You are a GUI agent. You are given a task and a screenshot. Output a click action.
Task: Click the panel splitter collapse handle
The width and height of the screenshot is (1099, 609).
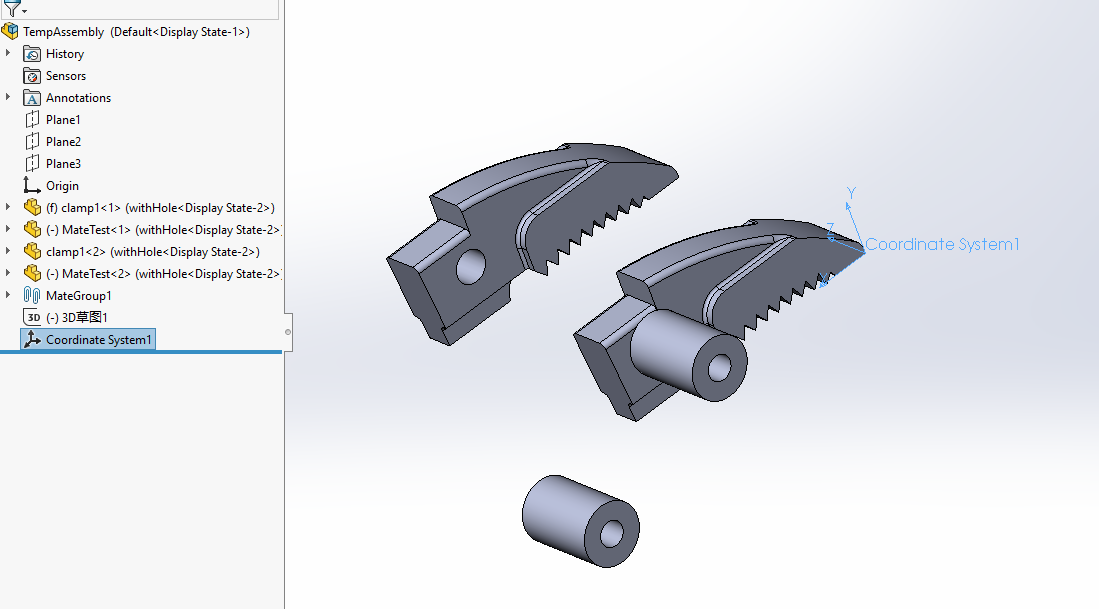(x=288, y=332)
